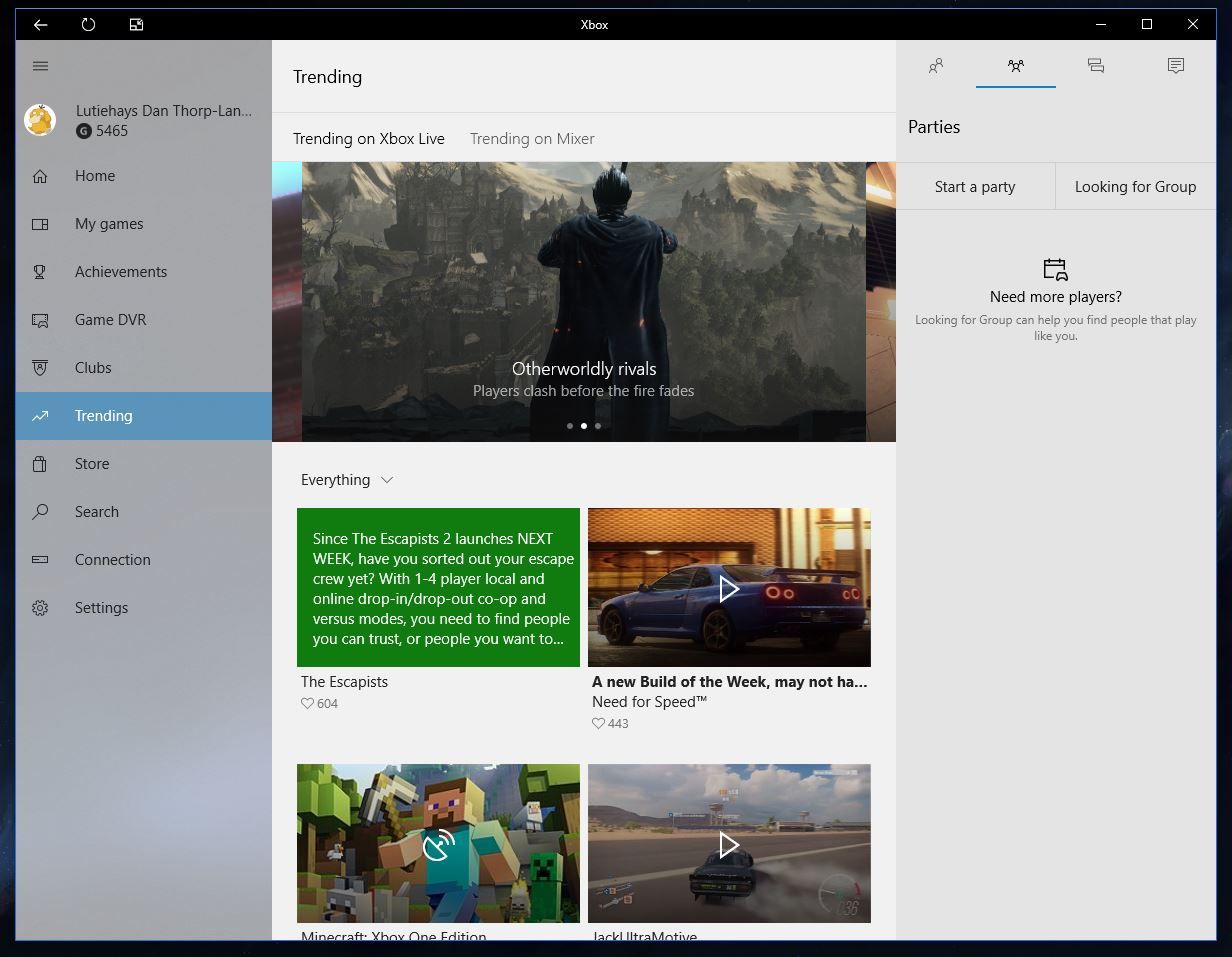Enter compact overlay mode
This screenshot has height=957, width=1232.
pyautogui.click(x=136, y=24)
